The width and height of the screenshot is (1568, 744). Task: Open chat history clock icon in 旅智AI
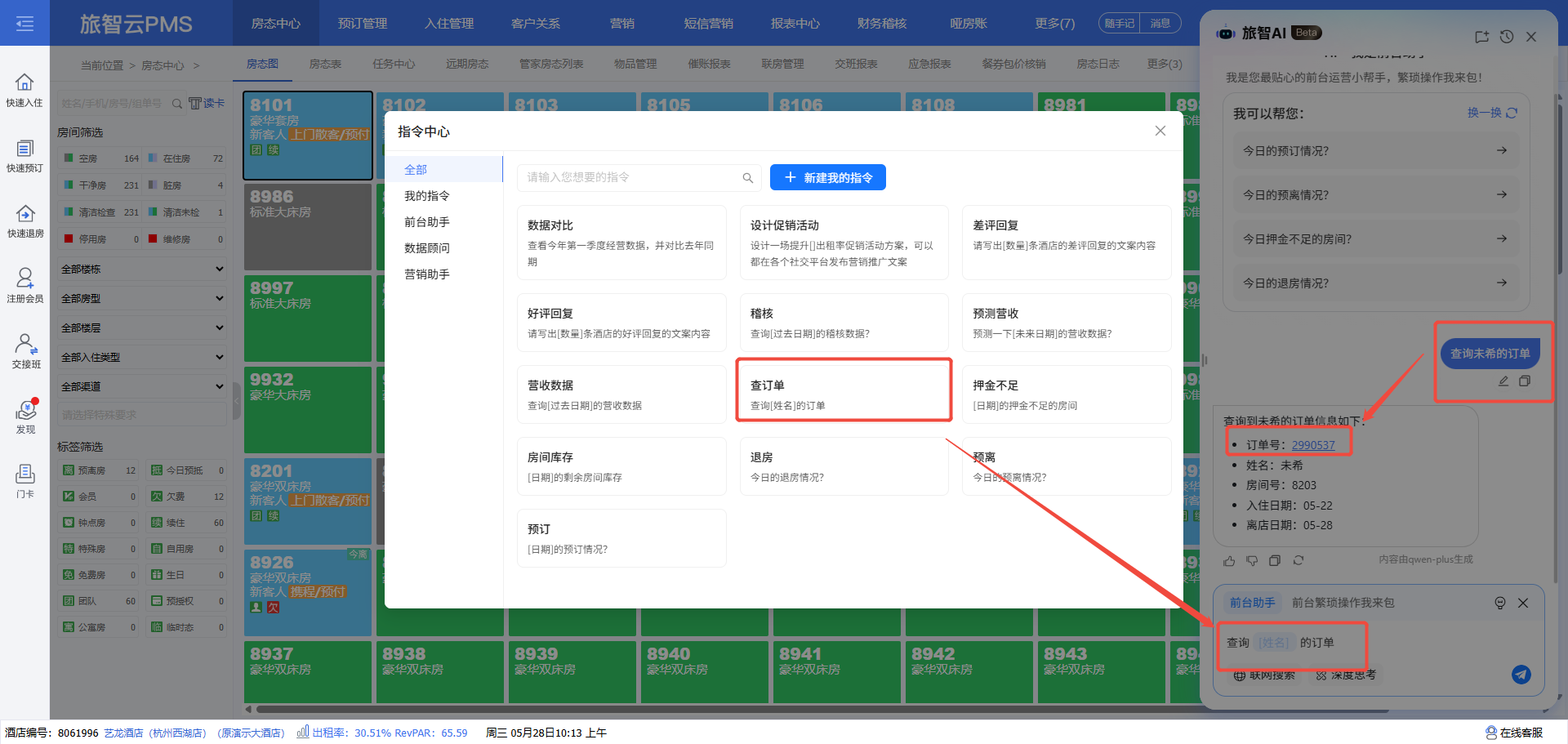point(1507,37)
